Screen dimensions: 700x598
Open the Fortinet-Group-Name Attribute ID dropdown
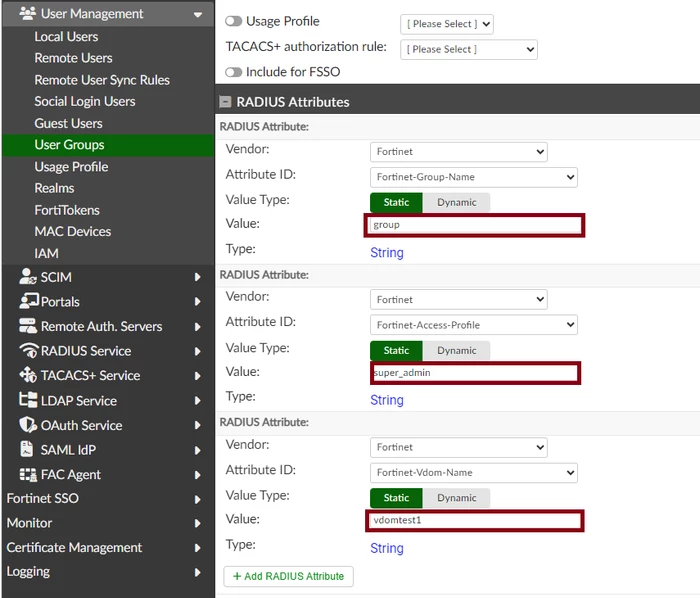pyautogui.click(x=474, y=177)
